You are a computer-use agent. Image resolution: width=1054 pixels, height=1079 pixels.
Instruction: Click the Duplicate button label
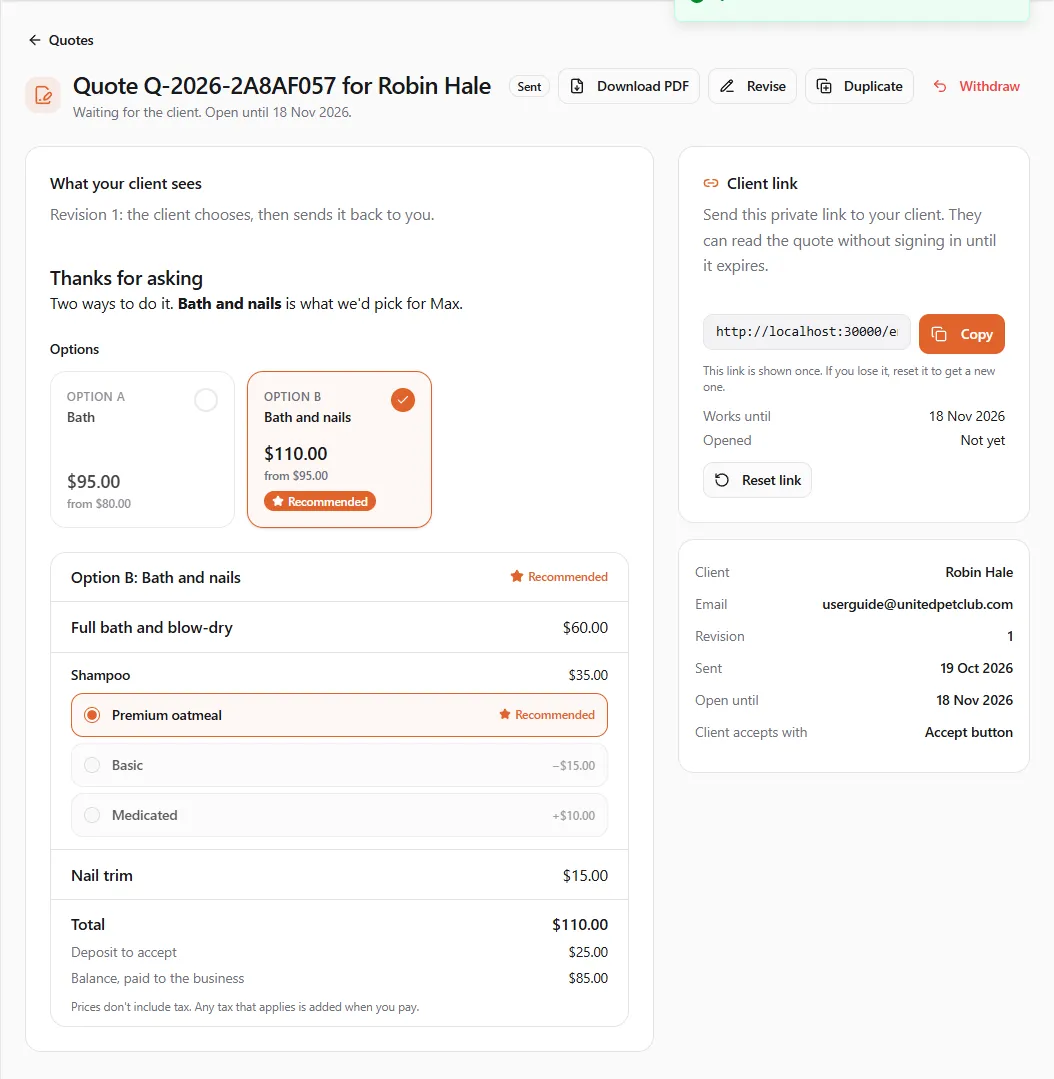point(873,86)
